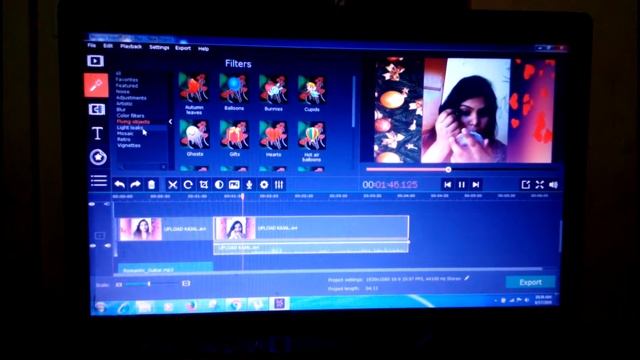Rotate the clip with rotate icon
Screen dimensions: 640x360
pos(188,184)
